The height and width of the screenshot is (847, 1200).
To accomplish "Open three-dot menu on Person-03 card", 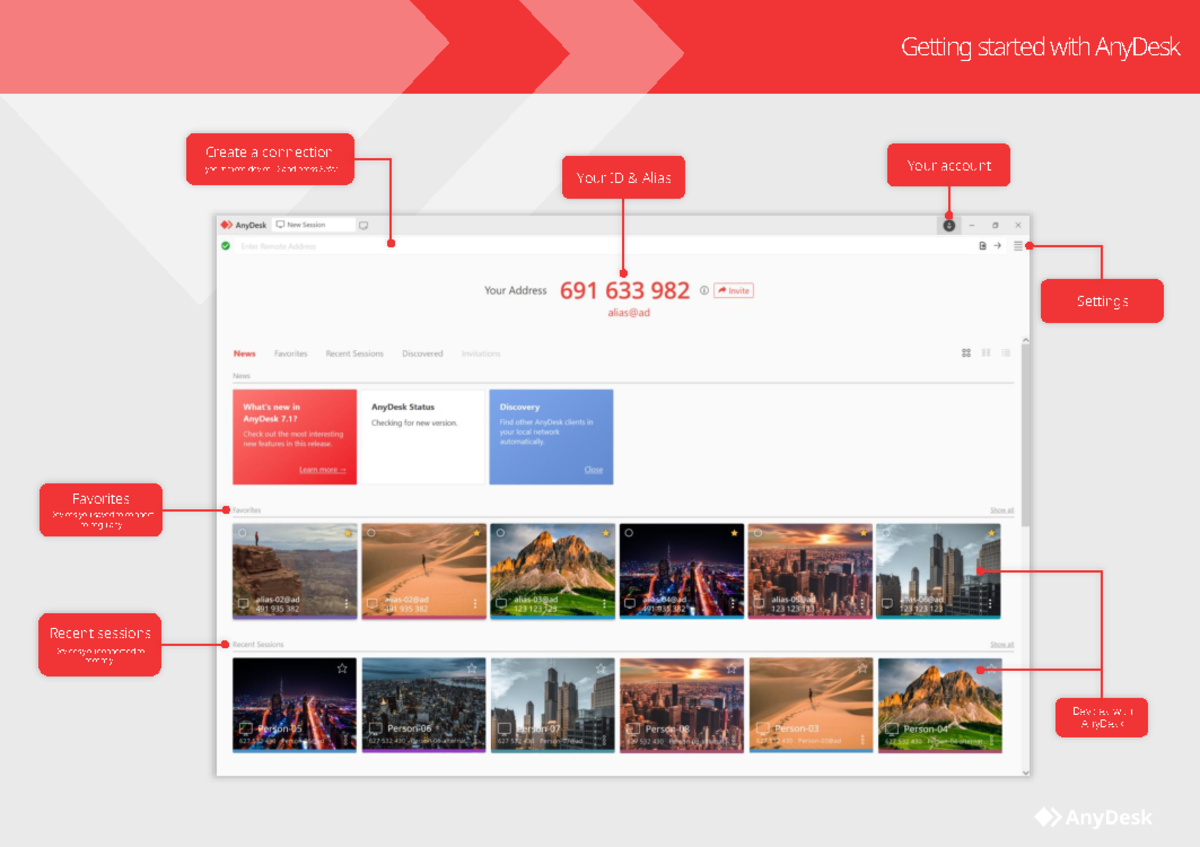I will tap(863, 740).
